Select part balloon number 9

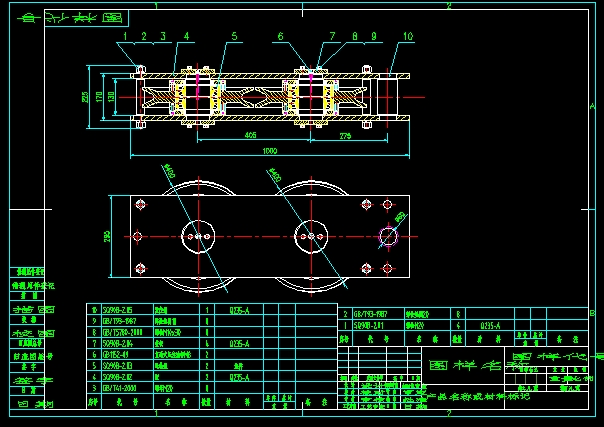[374, 37]
